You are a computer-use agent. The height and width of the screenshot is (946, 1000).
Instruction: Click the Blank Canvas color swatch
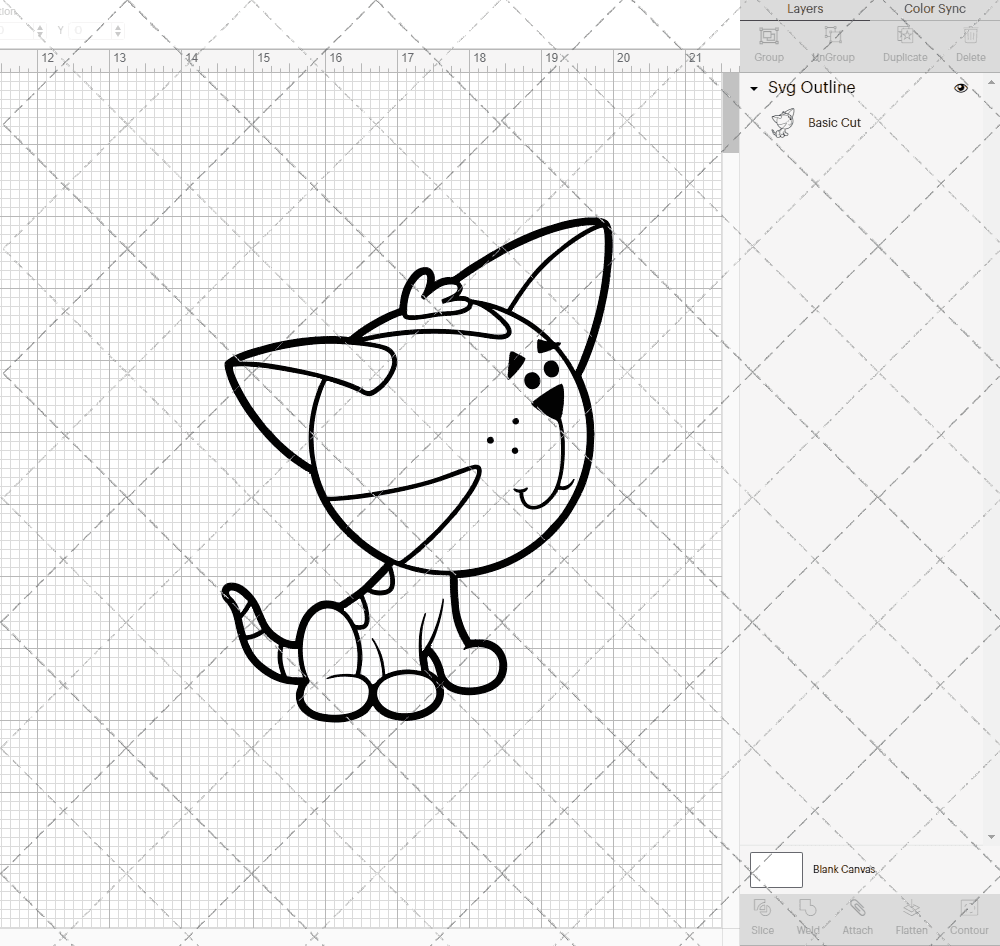pyautogui.click(x=775, y=869)
